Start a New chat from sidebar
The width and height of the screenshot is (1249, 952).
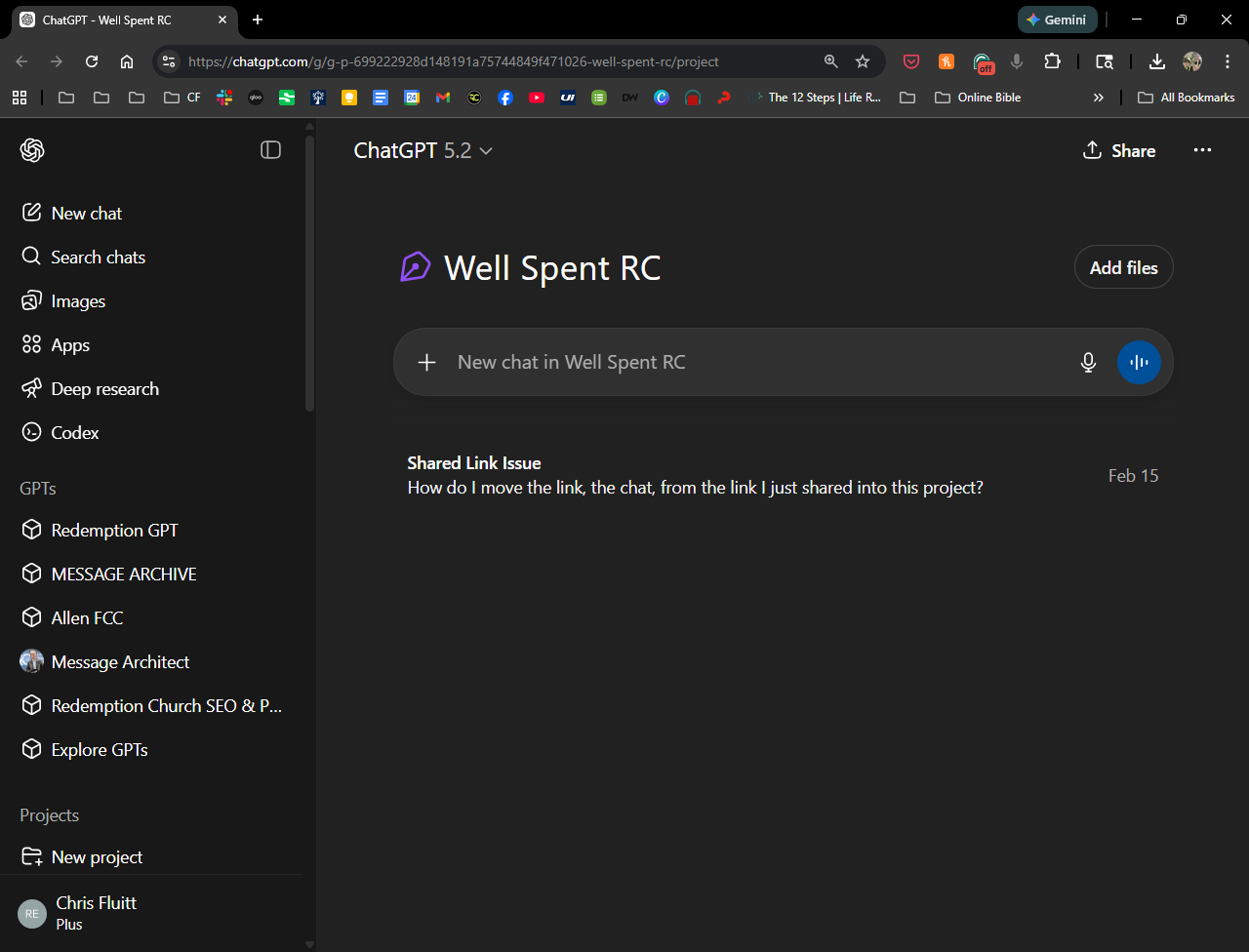pyautogui.click(x=86, y=214)
